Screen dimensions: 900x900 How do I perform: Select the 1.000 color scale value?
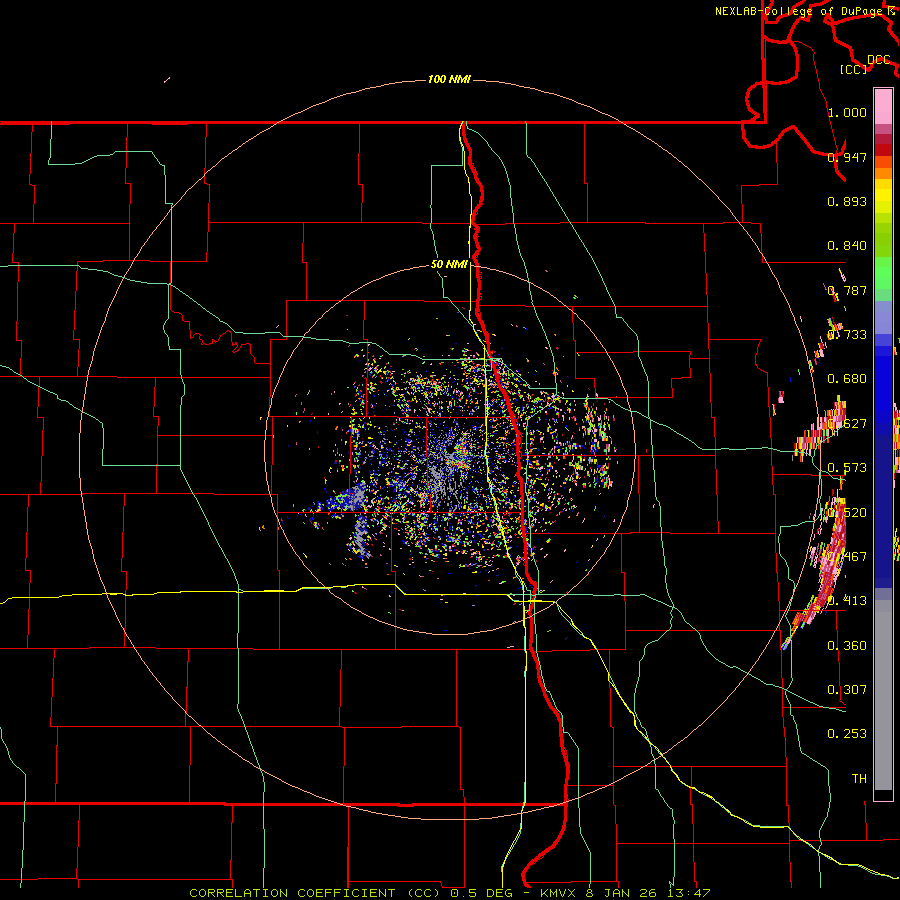847,112
